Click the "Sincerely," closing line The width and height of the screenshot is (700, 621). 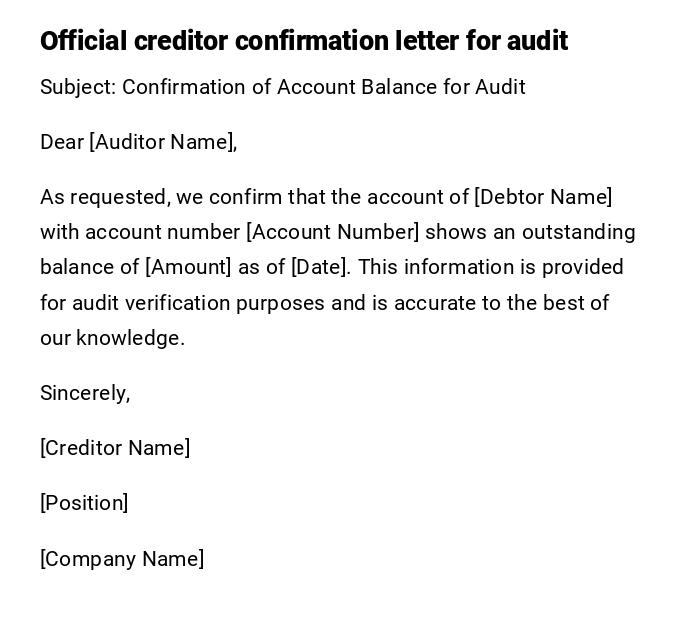tap(85, 393)
